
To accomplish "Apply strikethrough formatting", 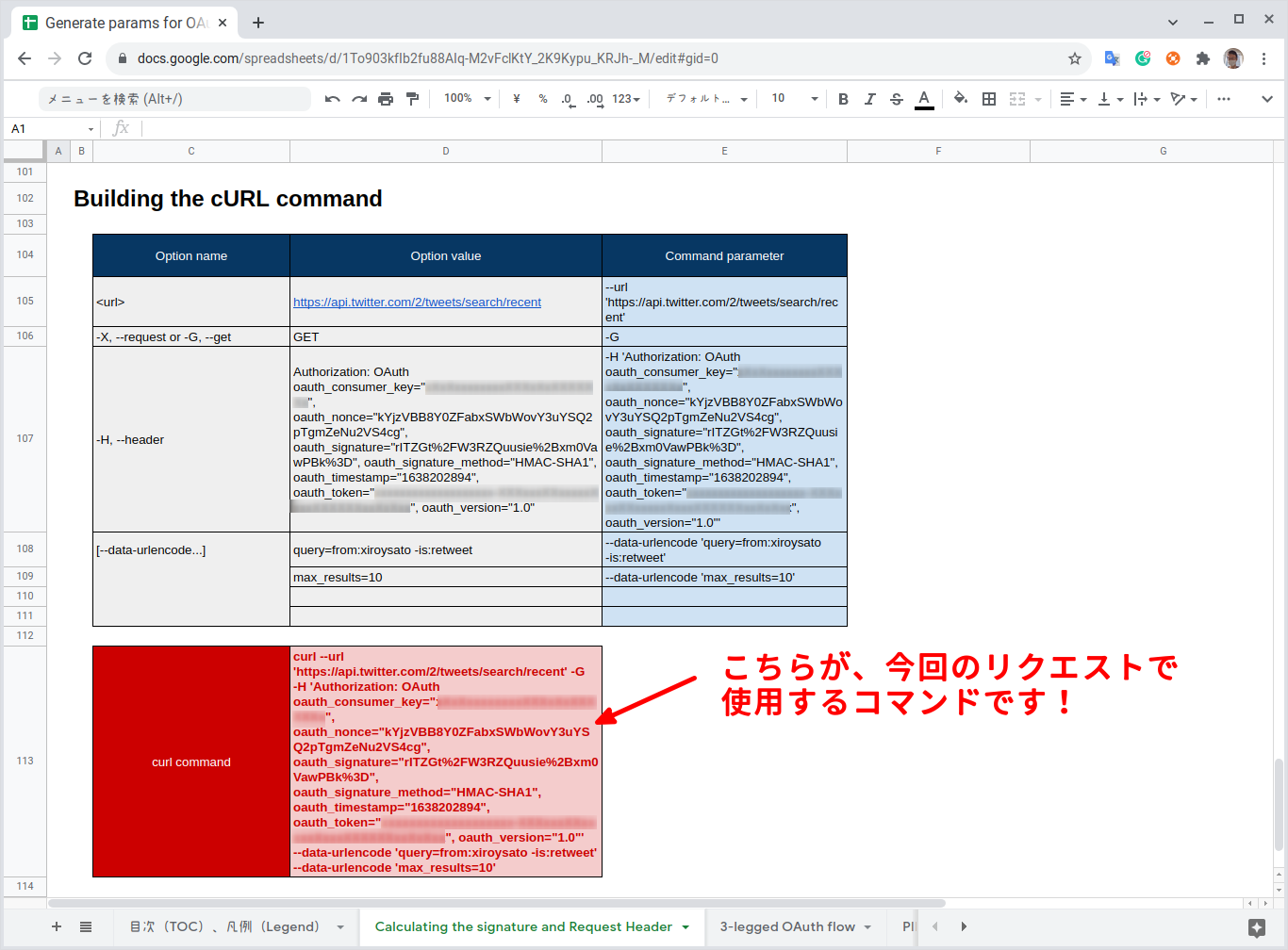I will (897, 98).
